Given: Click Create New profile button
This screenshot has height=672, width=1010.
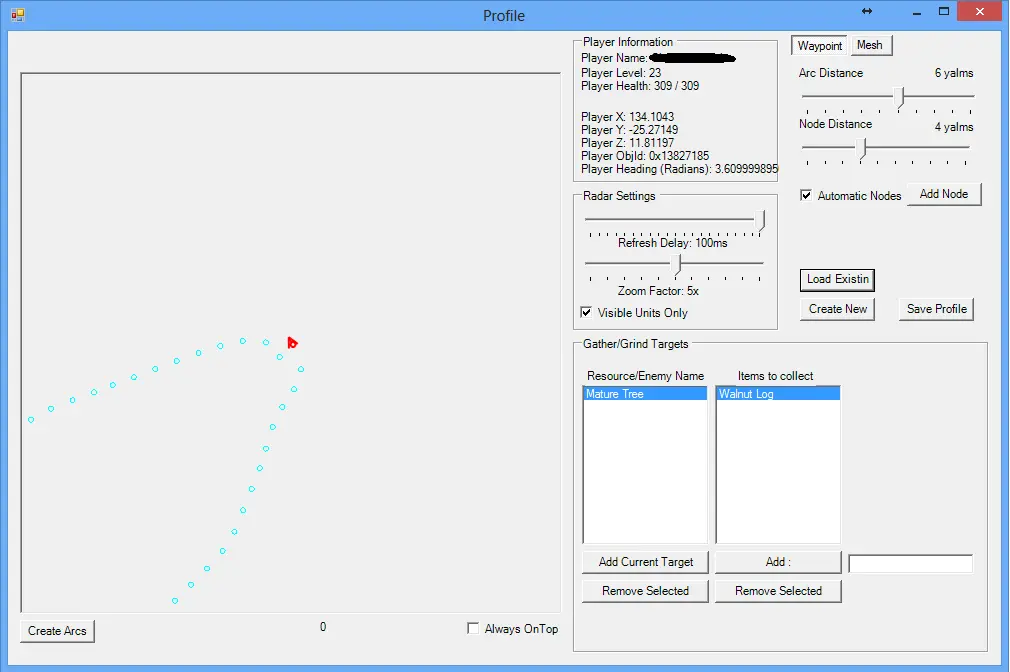Looking at the screenshot, I should click(838, 309).
